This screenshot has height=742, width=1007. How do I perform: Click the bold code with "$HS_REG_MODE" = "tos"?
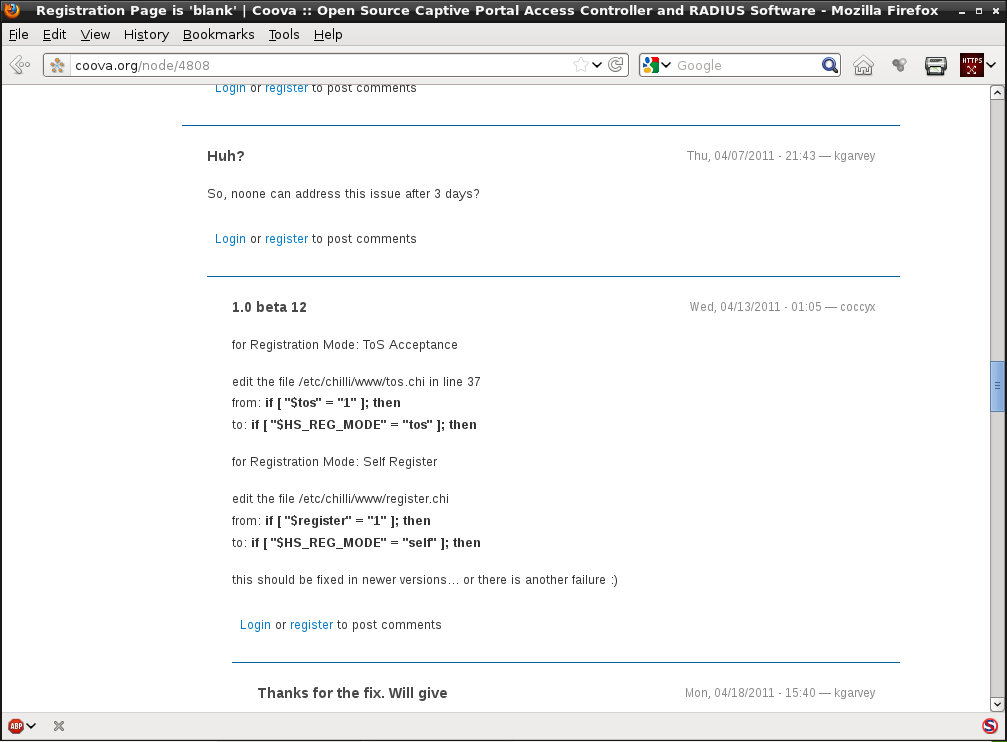point(363,425)
